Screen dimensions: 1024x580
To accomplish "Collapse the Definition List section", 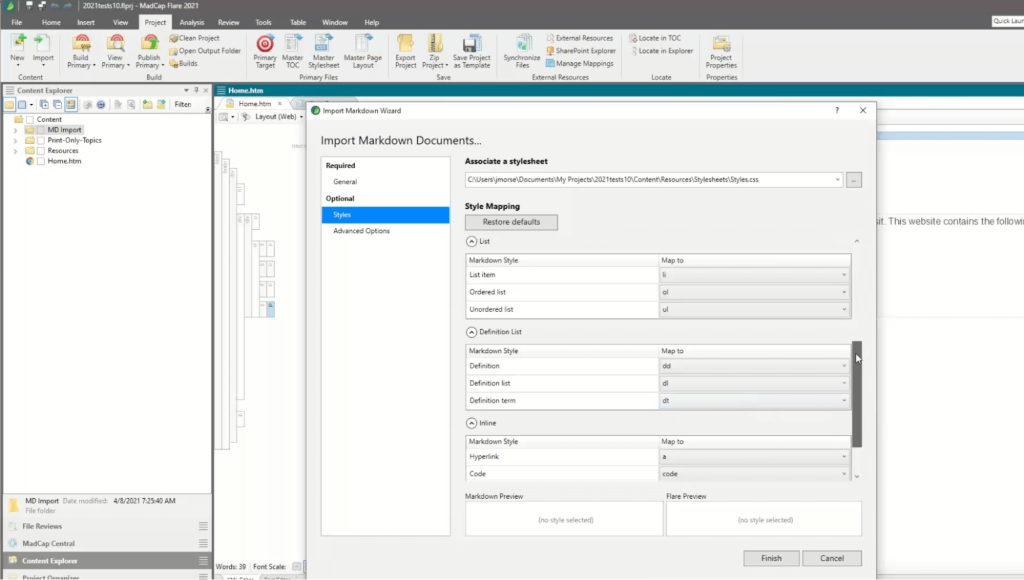I will point(472,332).
